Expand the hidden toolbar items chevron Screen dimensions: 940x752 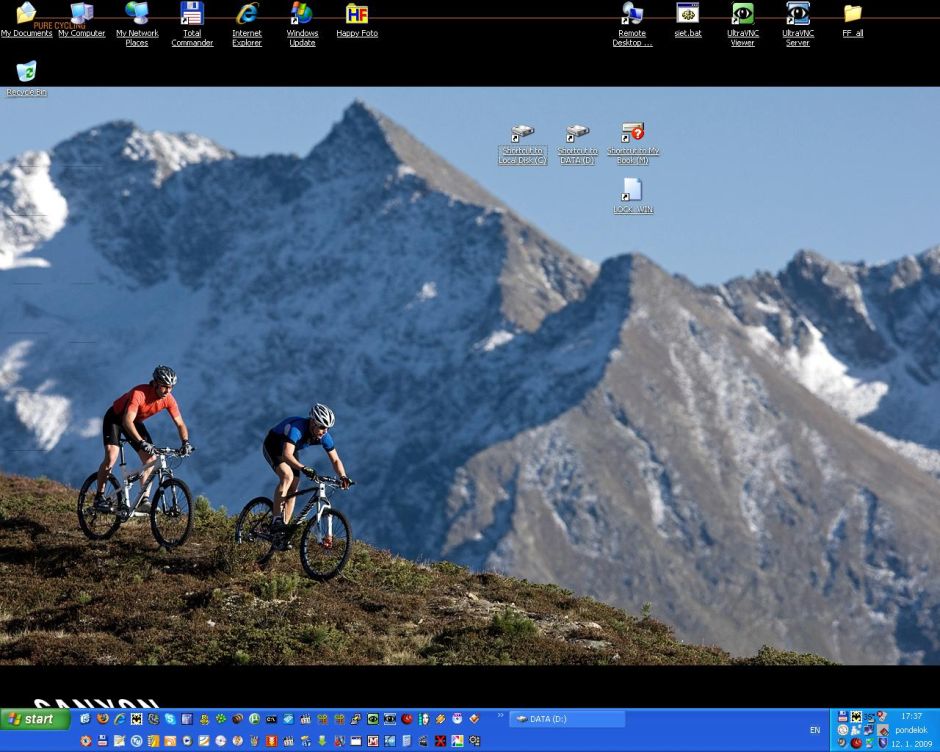coord(500,715)
